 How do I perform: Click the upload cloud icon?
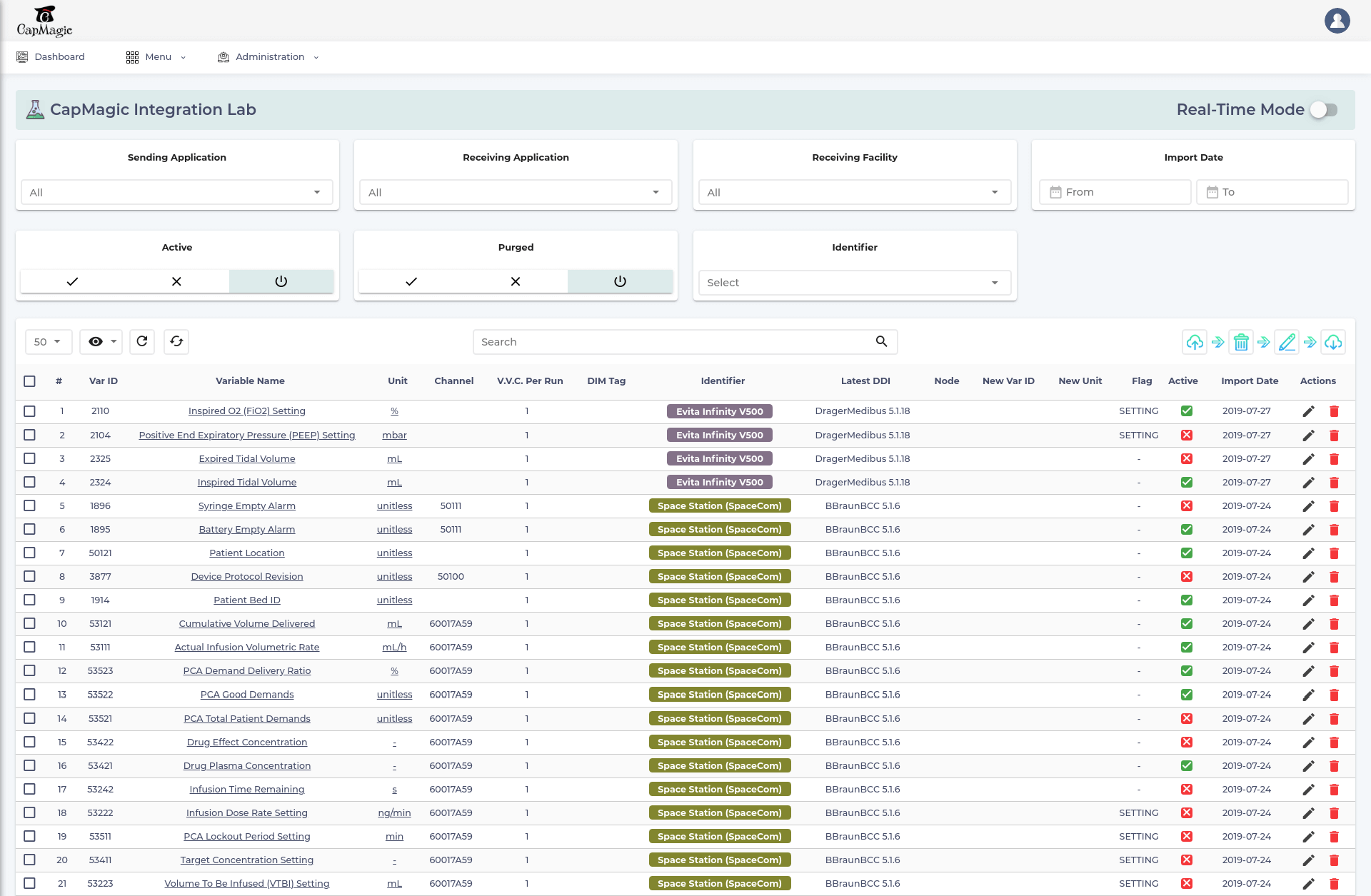coord(1195,343)
